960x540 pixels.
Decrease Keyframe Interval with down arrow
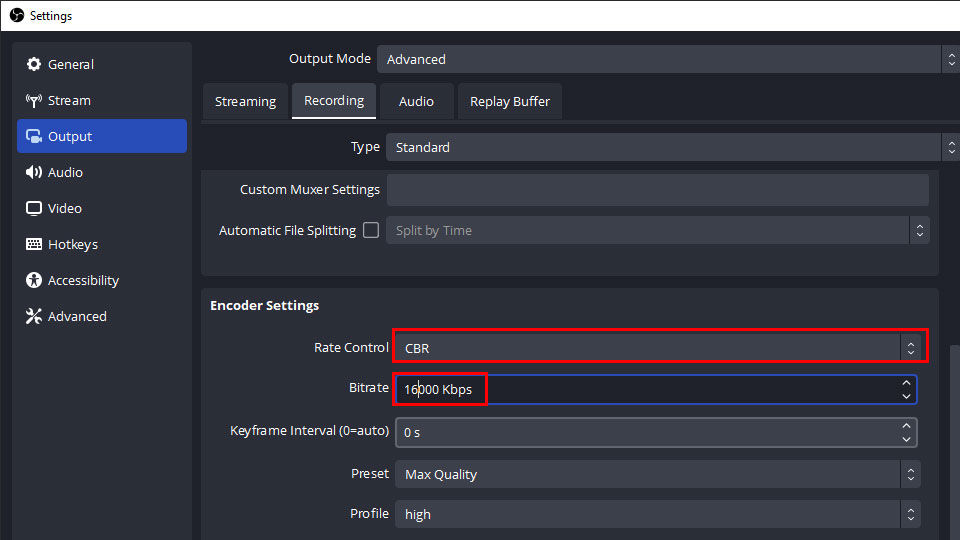pos(906,439)
